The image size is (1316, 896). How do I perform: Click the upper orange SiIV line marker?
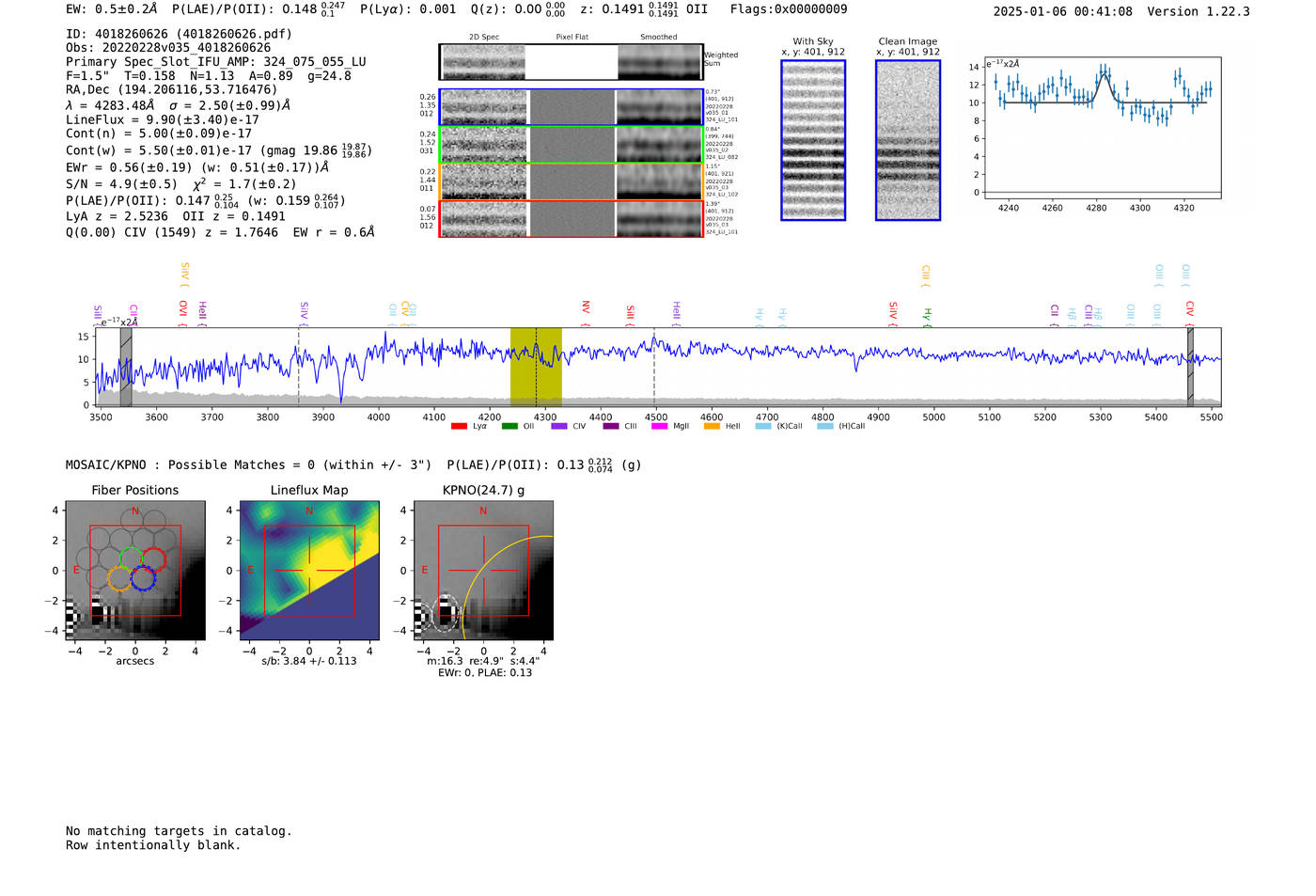click(x=184, y=274)
